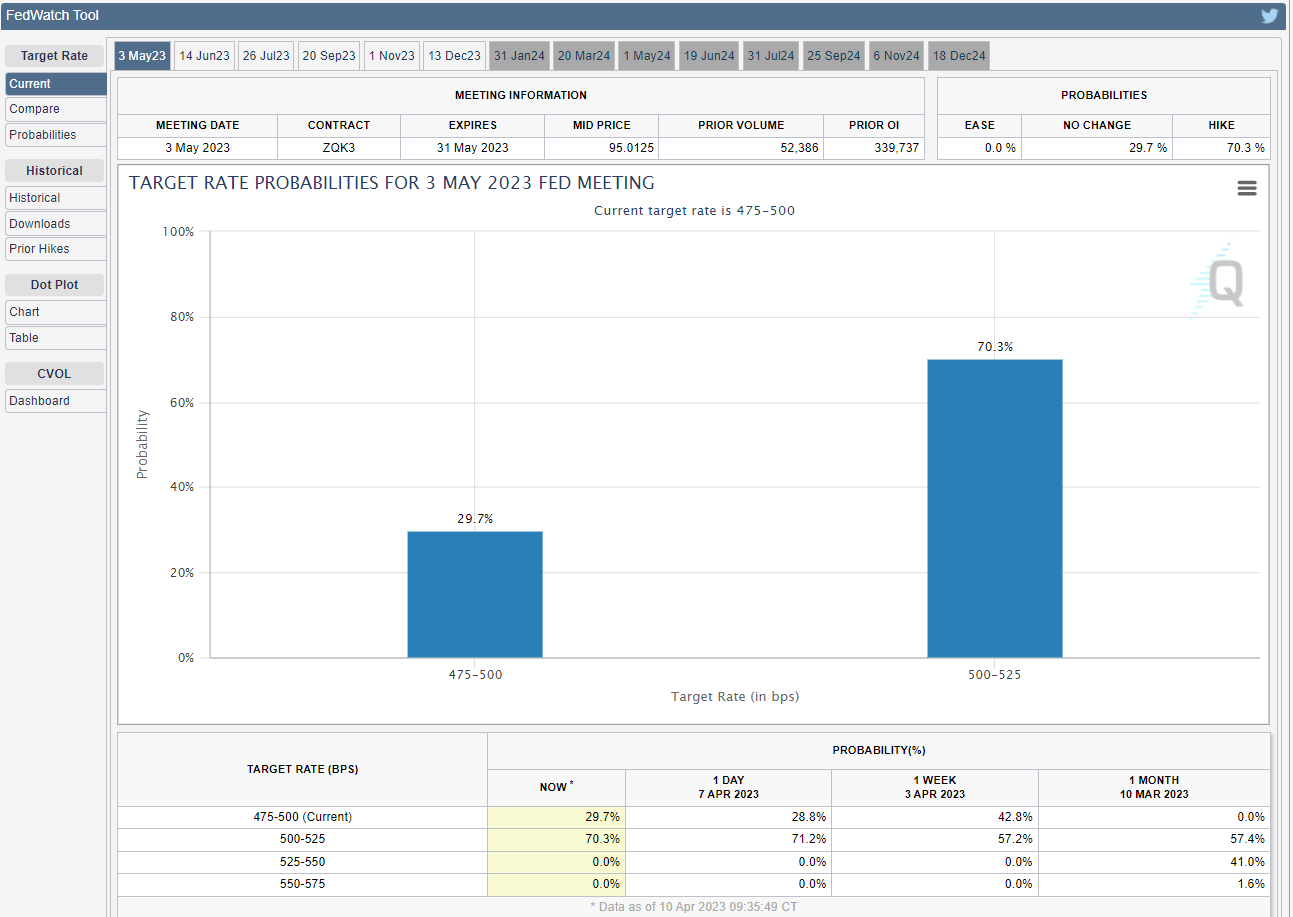Switch to the 20 Mar24 tab
The image size is (1293, 917).
tap(584, 56)
